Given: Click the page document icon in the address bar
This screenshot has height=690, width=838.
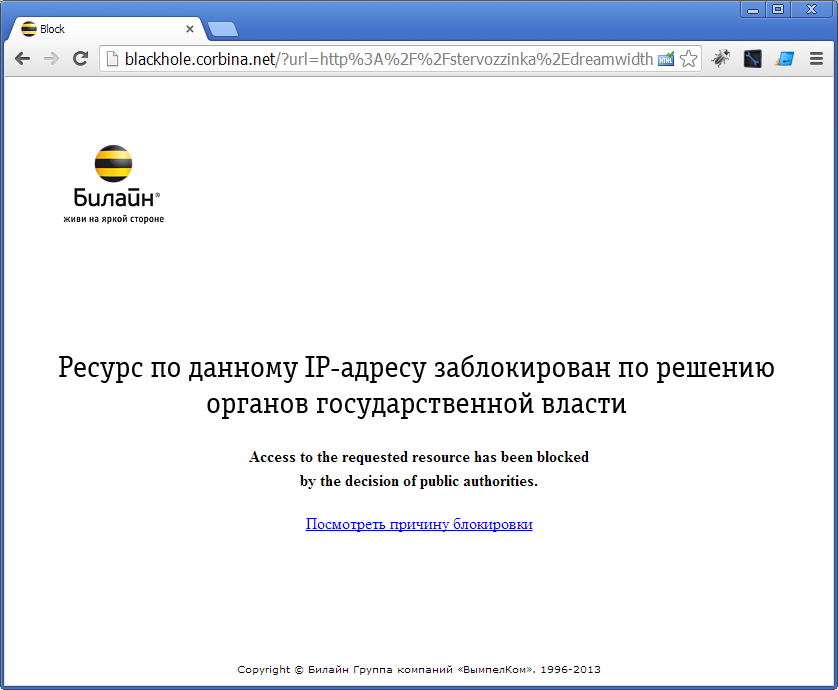Looking at the screenshot, I should [112, 59].
